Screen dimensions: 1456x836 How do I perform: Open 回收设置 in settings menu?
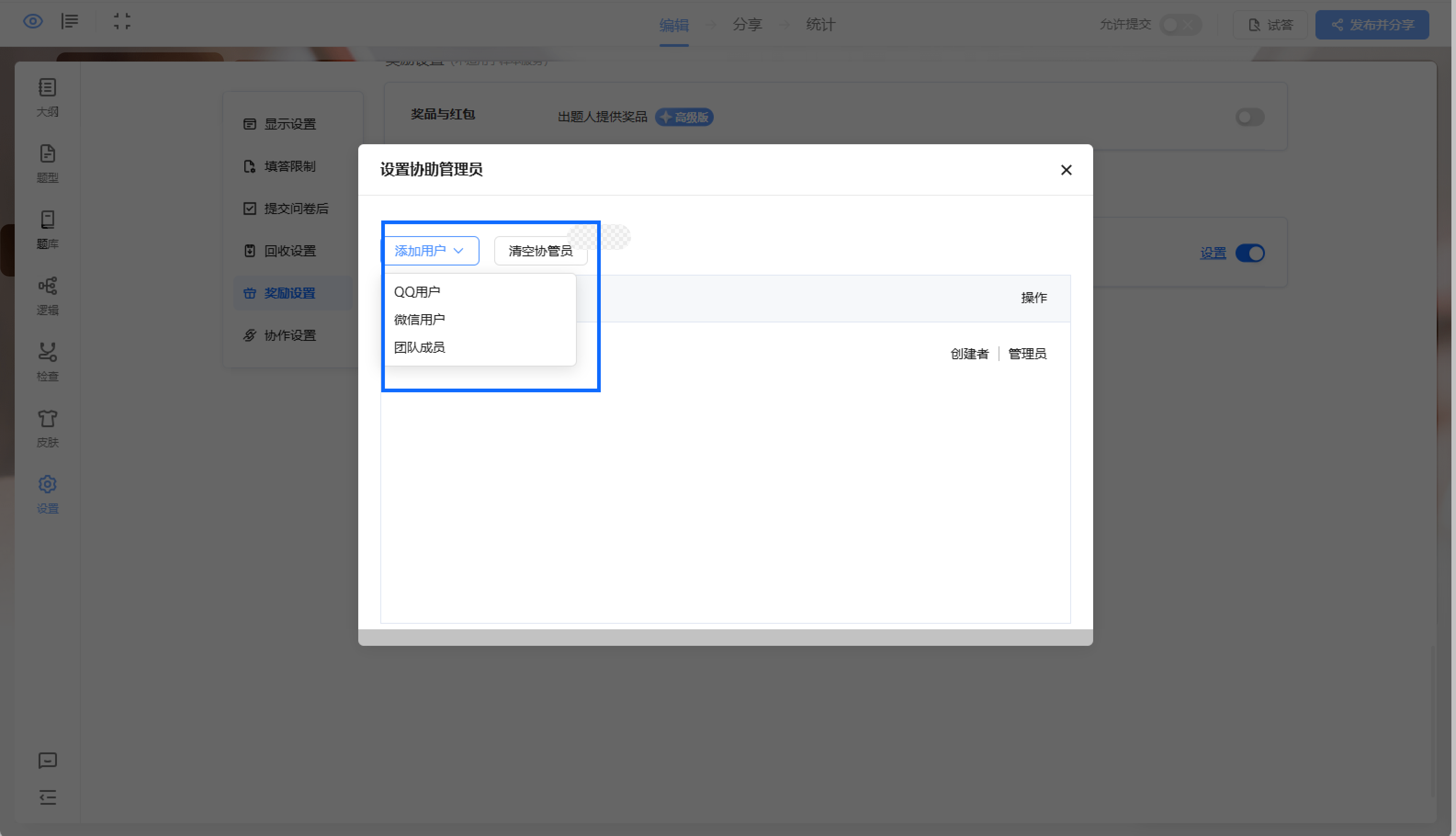pos(293,251)
